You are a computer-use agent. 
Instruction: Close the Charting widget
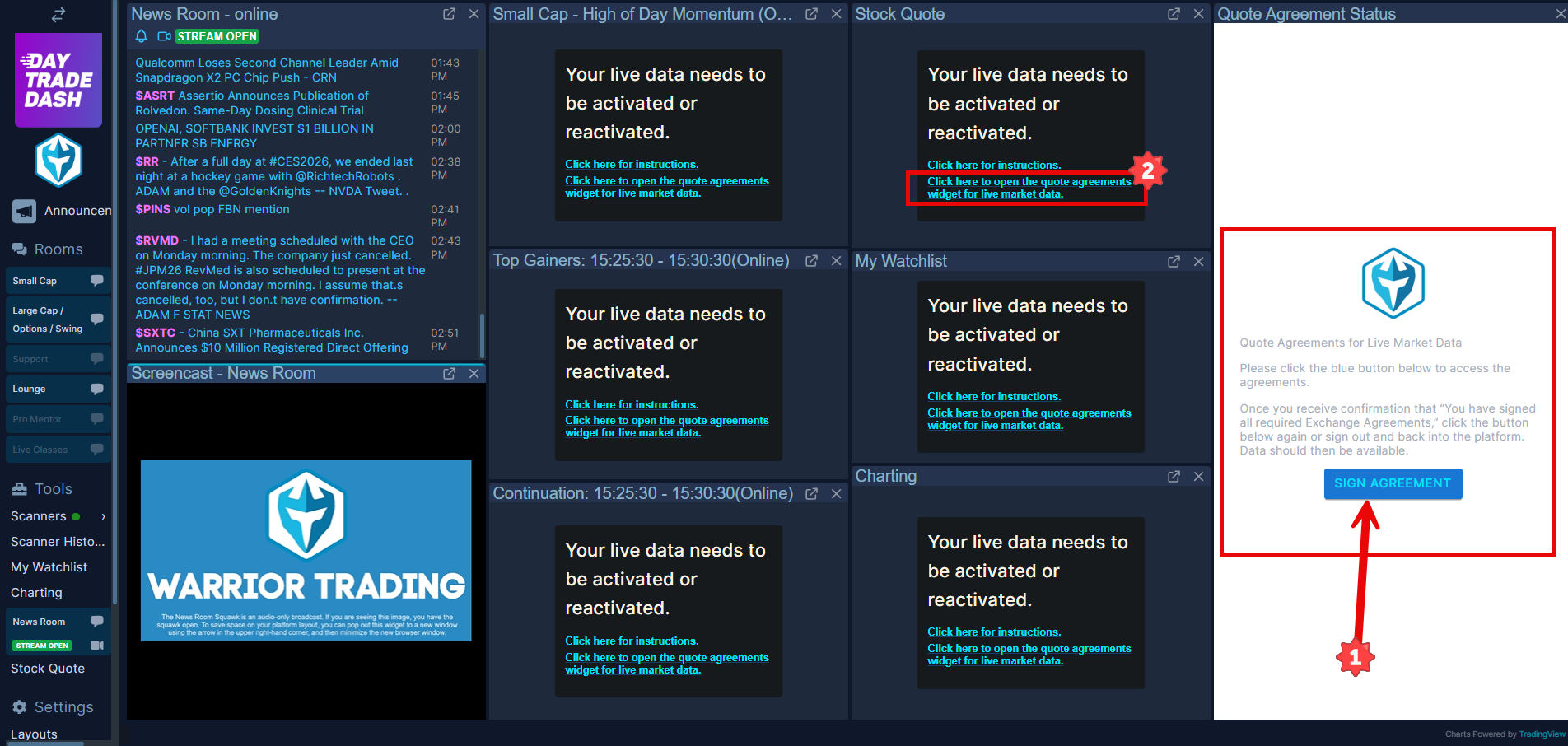1198,476
